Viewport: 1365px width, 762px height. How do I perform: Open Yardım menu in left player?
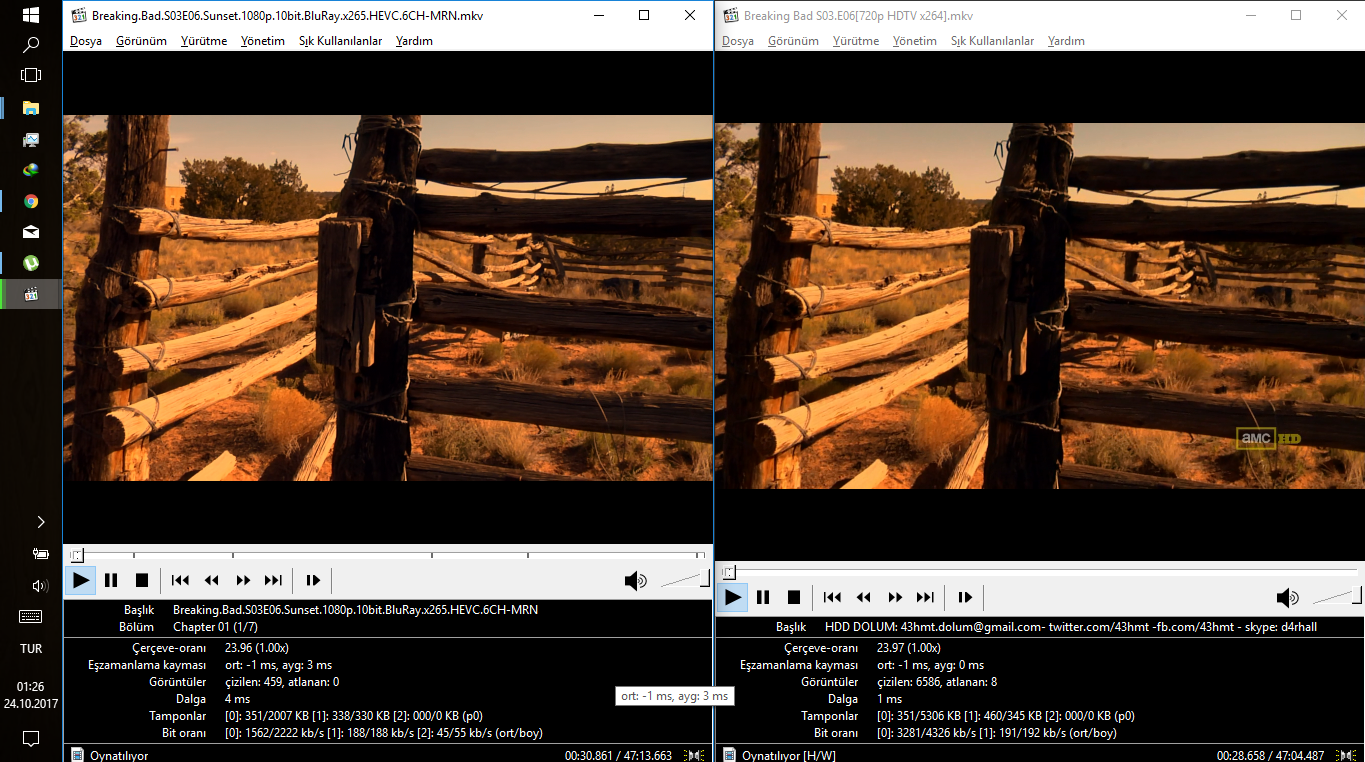tap(414, 41)
